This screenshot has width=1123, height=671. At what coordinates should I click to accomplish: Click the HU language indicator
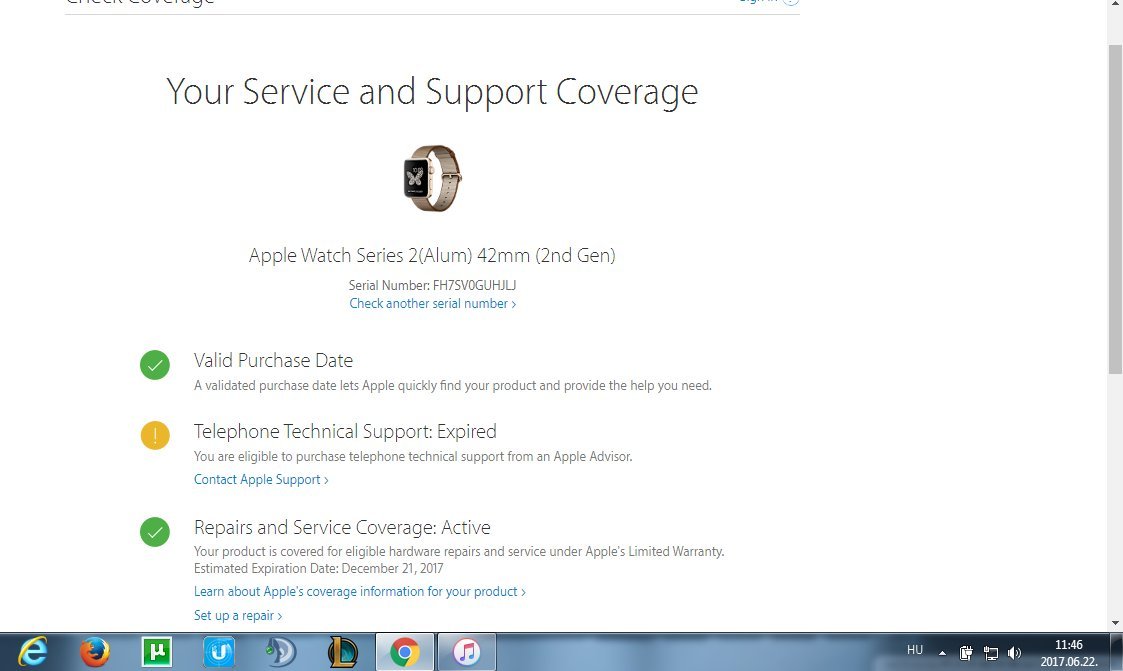(915, 650)
